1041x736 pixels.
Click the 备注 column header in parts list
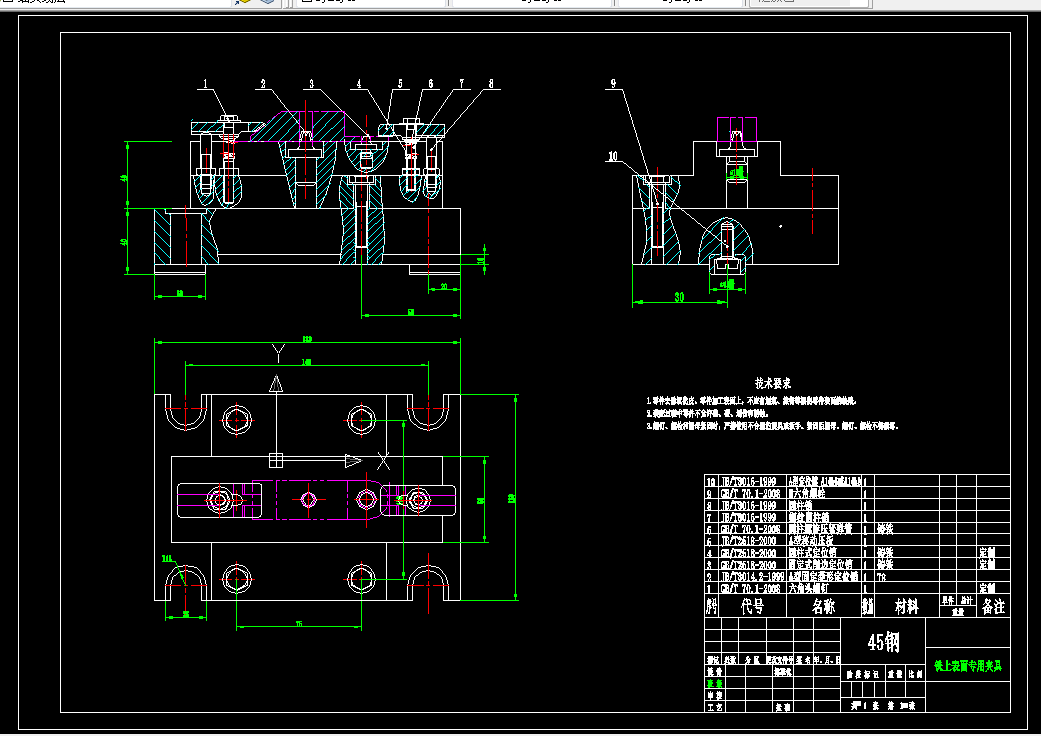click(x=993, y=606)
